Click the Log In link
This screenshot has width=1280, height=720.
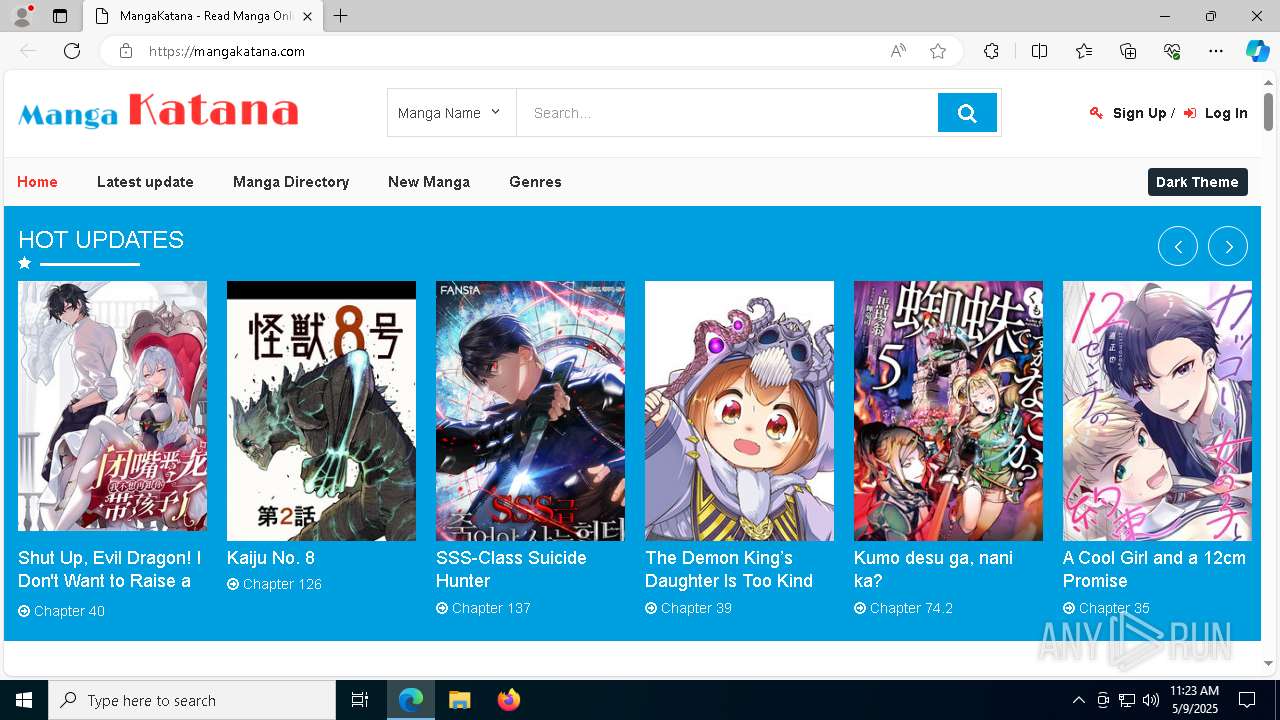click(x=1226, y=113)
